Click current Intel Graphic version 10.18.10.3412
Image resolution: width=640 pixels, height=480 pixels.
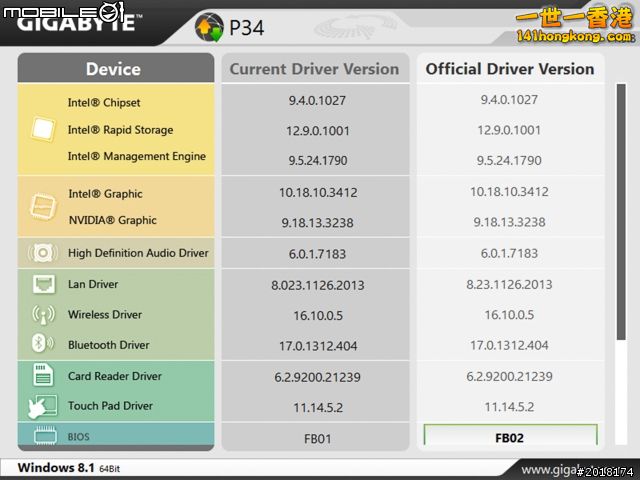click(x=318, y=192)
